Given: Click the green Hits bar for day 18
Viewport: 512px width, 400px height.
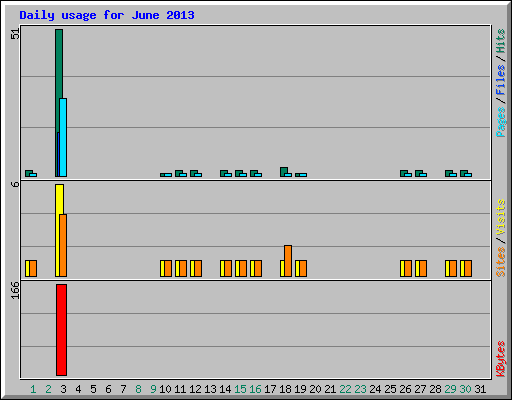Looking at the screenshot, I should click(284, 171).
